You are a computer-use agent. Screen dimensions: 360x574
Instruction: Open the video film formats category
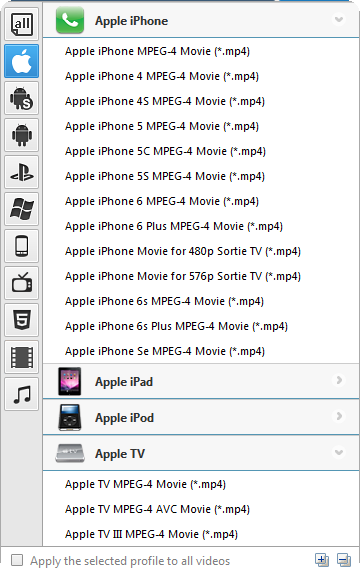pyautogui.click(x=22, y=357)
